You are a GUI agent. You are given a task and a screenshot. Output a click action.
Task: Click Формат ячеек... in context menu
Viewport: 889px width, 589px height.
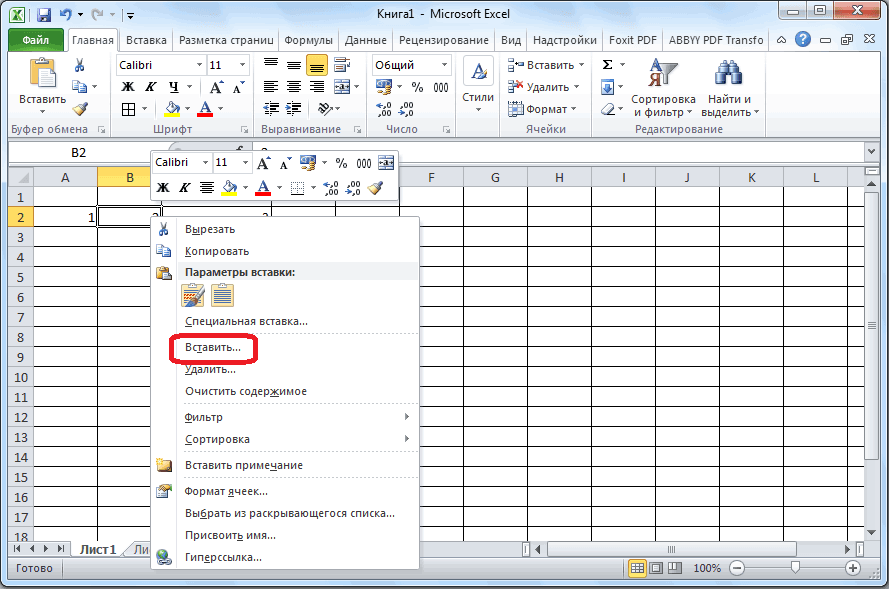point(226,491)
